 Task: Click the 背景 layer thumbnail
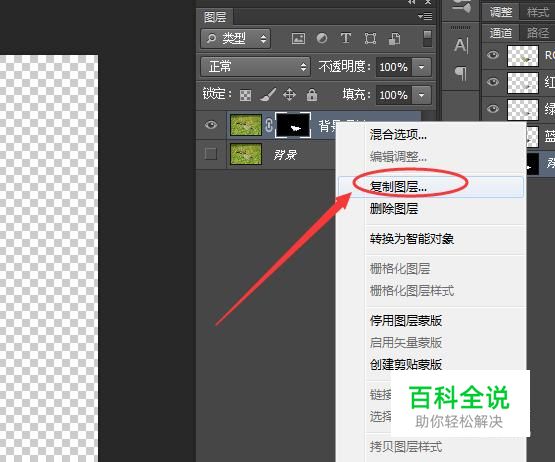[246, 154]
